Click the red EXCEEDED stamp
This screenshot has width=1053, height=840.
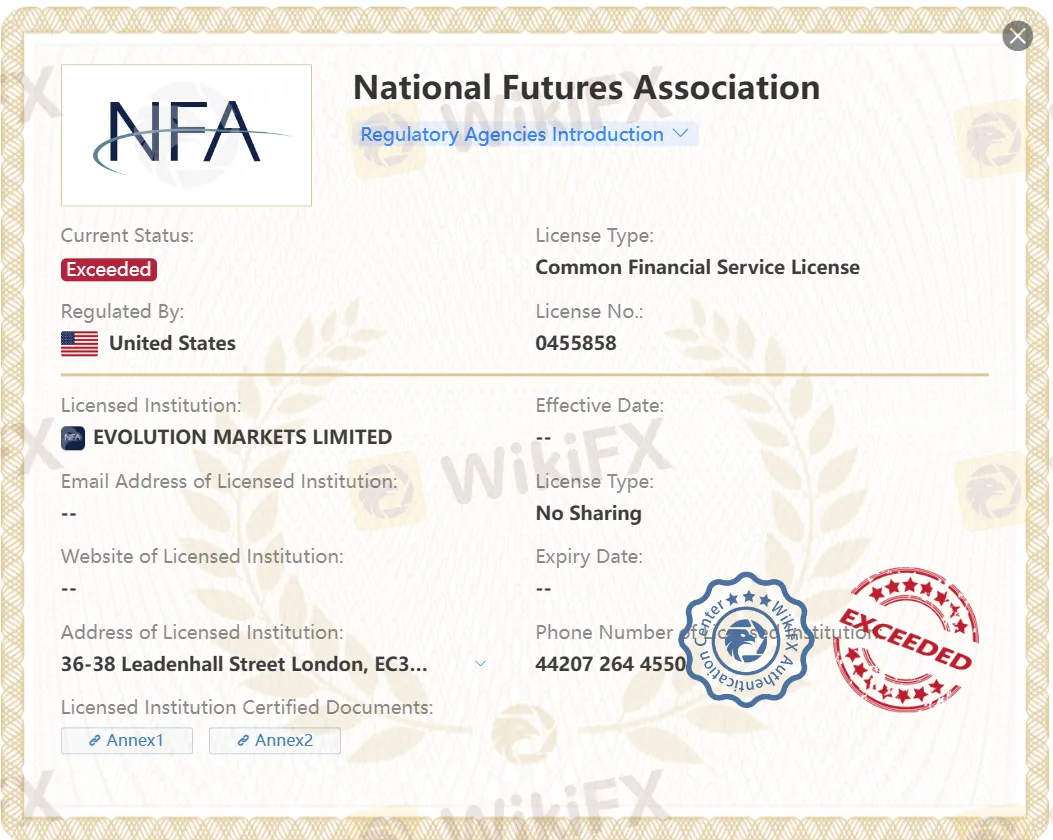pyautogui.click(x=905, y=641)
